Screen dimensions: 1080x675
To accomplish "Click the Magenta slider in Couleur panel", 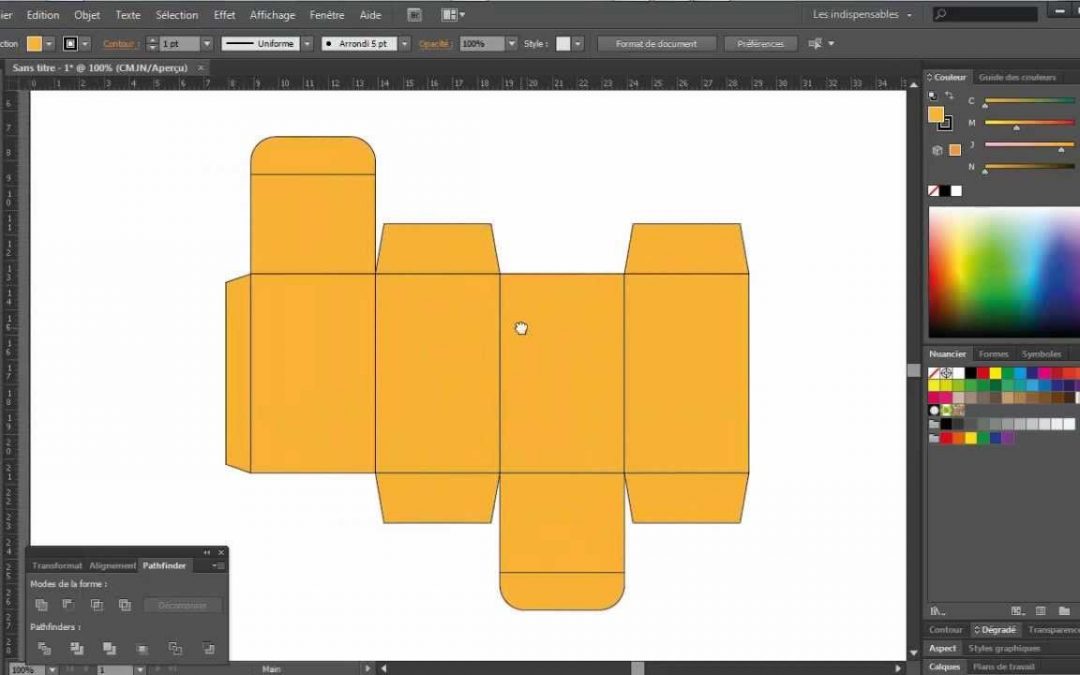I will click(x=1029, y=123).
